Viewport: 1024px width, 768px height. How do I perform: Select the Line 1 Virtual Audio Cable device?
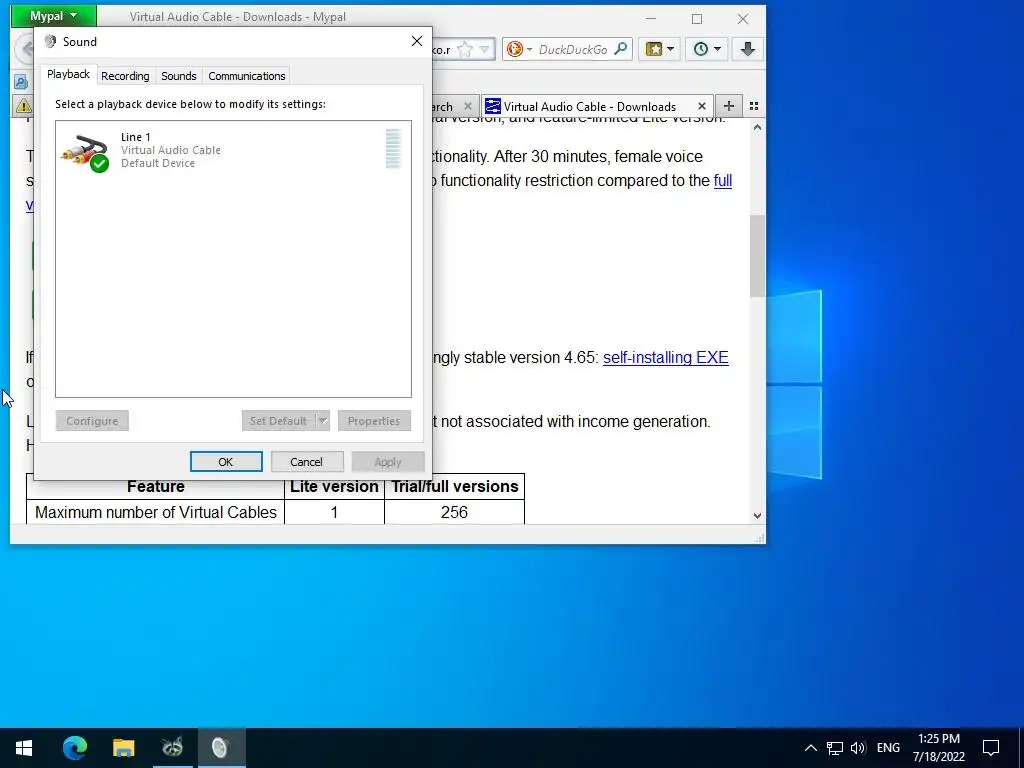233,150
